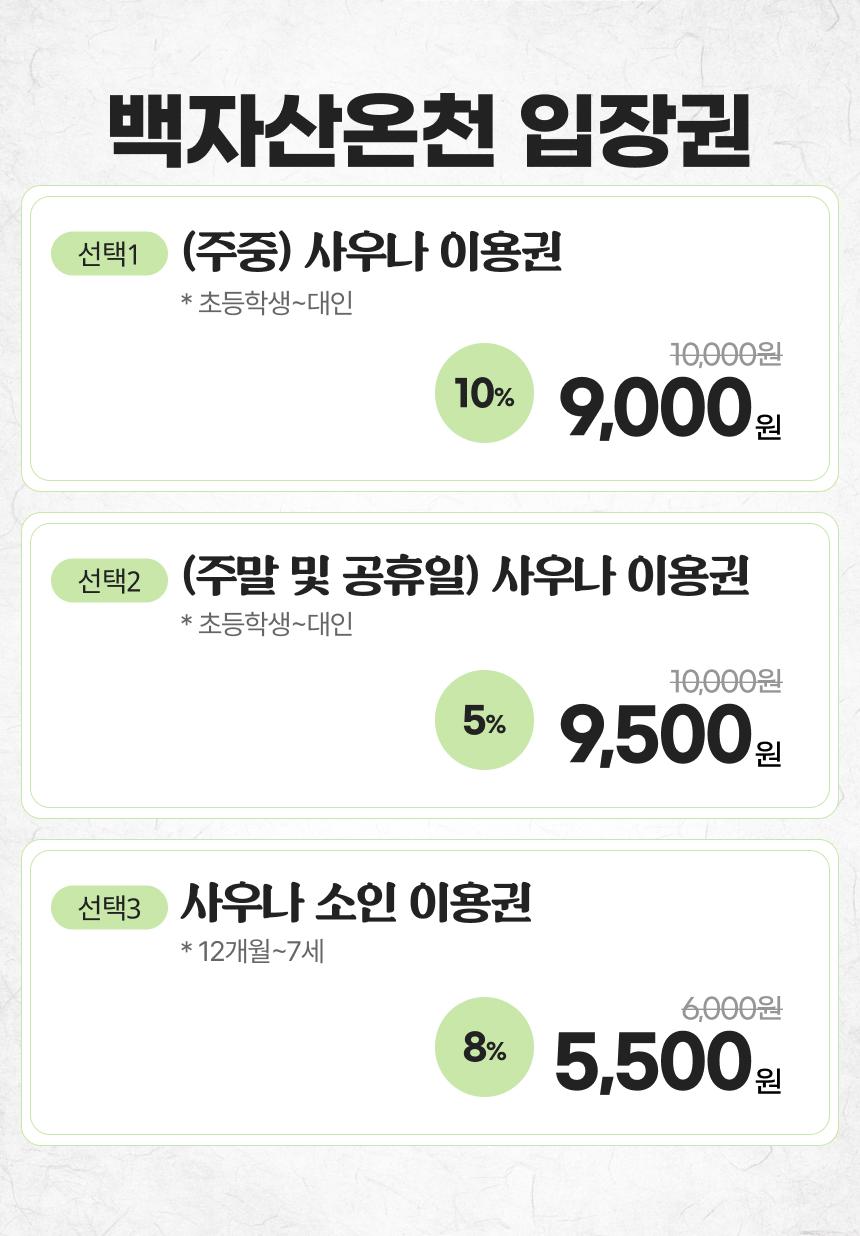
Task: Click the crossed-out 6,000원 original price
Action: (731, 1008)
